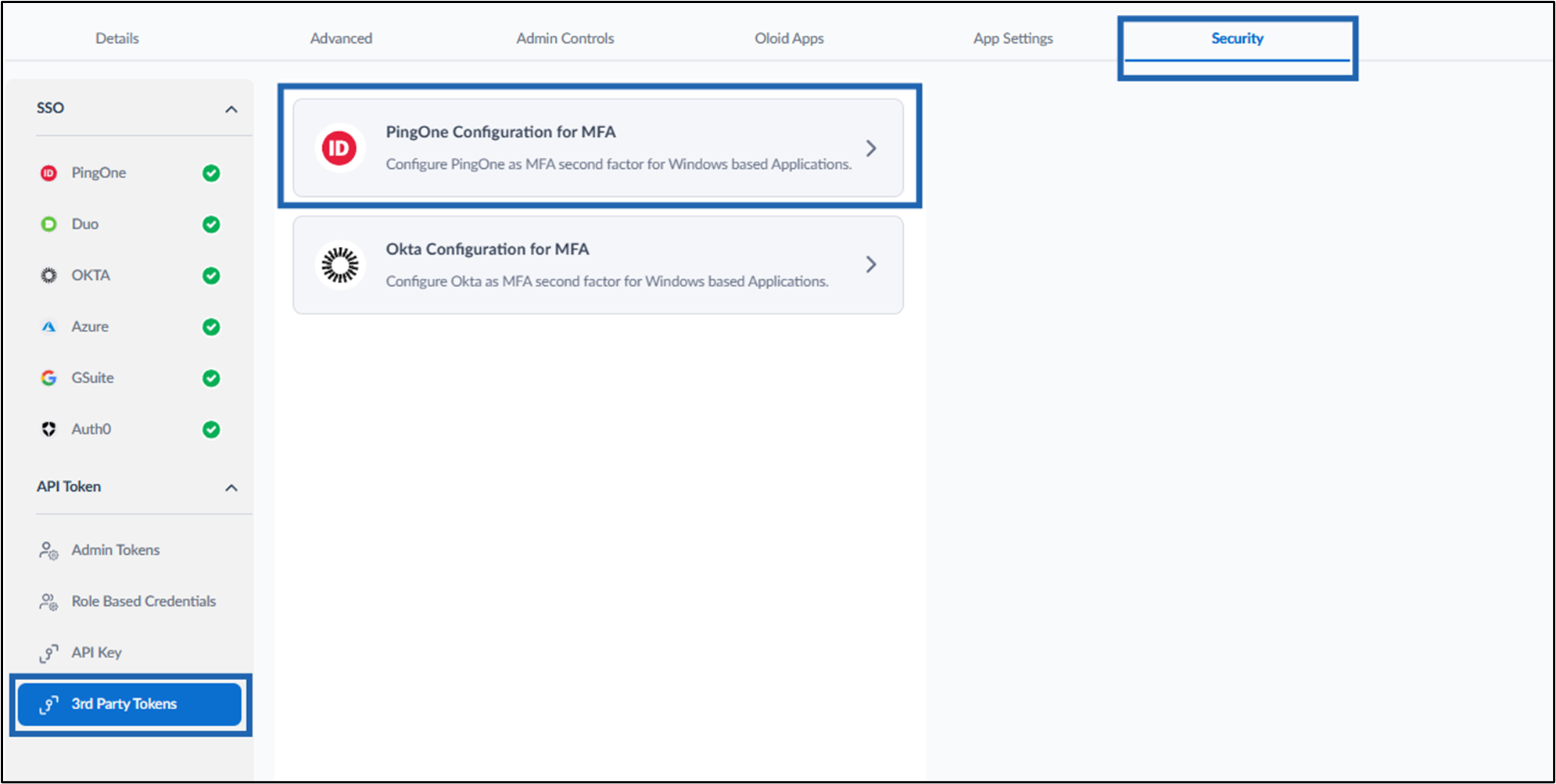1556x784 pixels.
Task: Click the PingOne red ID icon in sidebar
Action: [48, 173]
